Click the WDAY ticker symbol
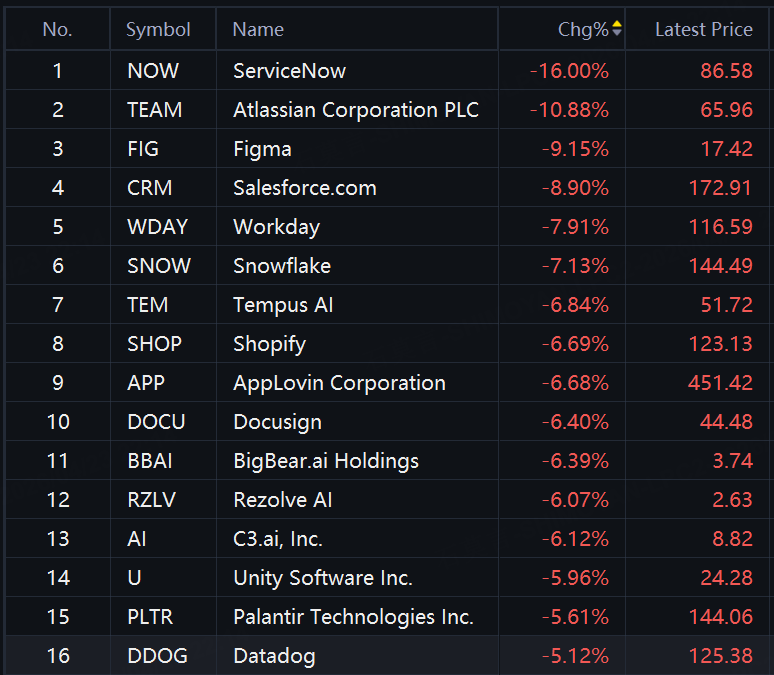This screenshot has height=675, width=774. [x=158, y=227]
